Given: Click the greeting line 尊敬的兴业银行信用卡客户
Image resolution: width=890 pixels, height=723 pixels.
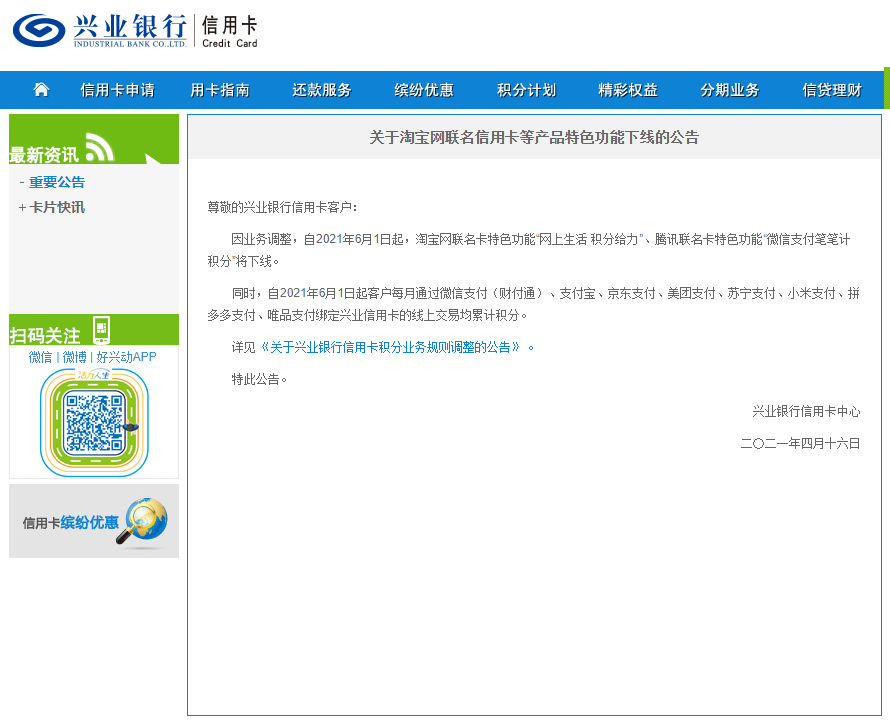Looking at the screenshot, I should coord(283,208).
